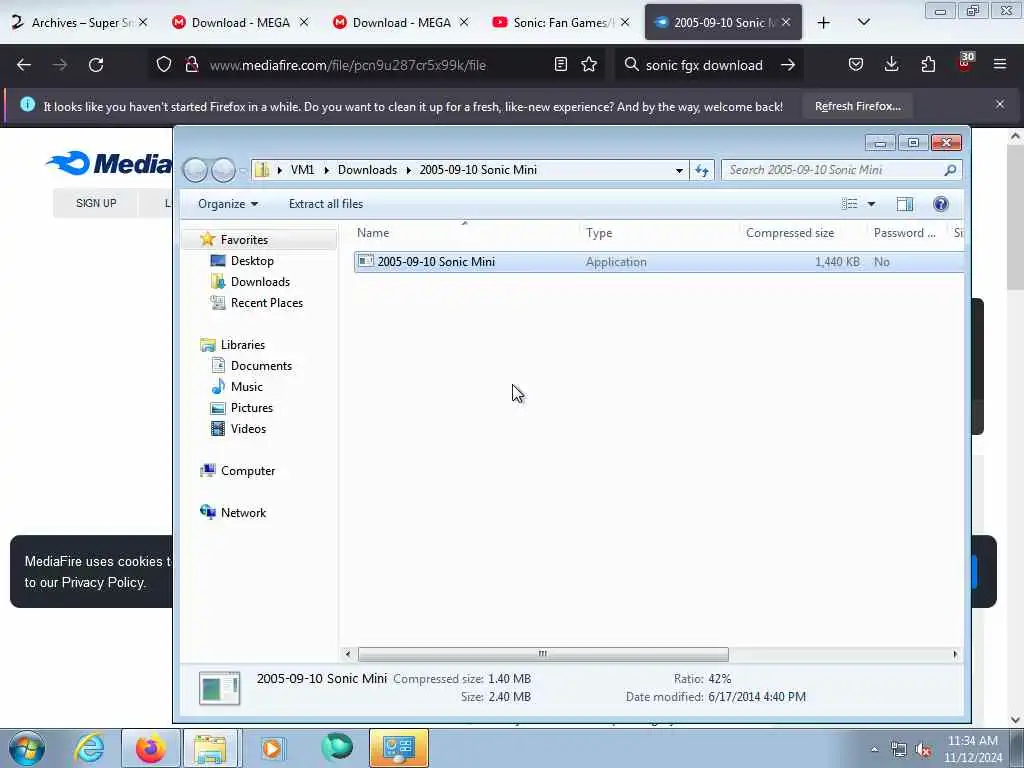Click the Explorer Back button
This screenshot has width=1024, height=768.
click(195, 170)
